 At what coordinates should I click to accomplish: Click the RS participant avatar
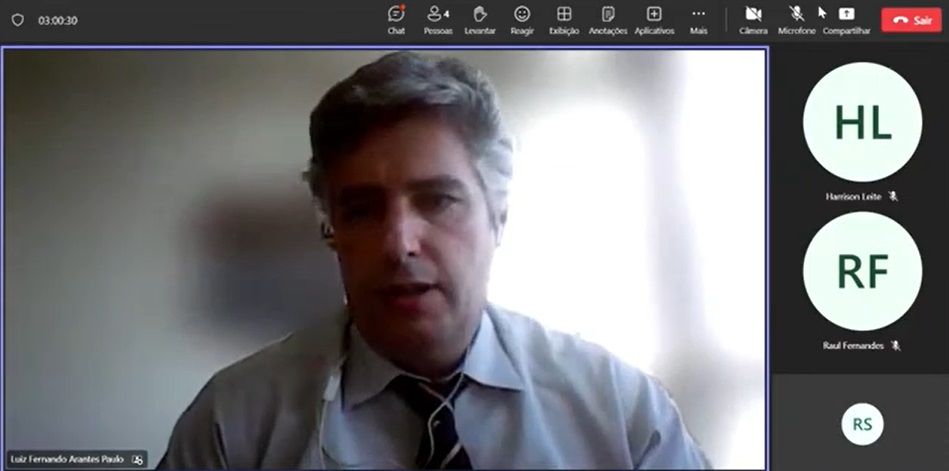click(x=862, y=424)
